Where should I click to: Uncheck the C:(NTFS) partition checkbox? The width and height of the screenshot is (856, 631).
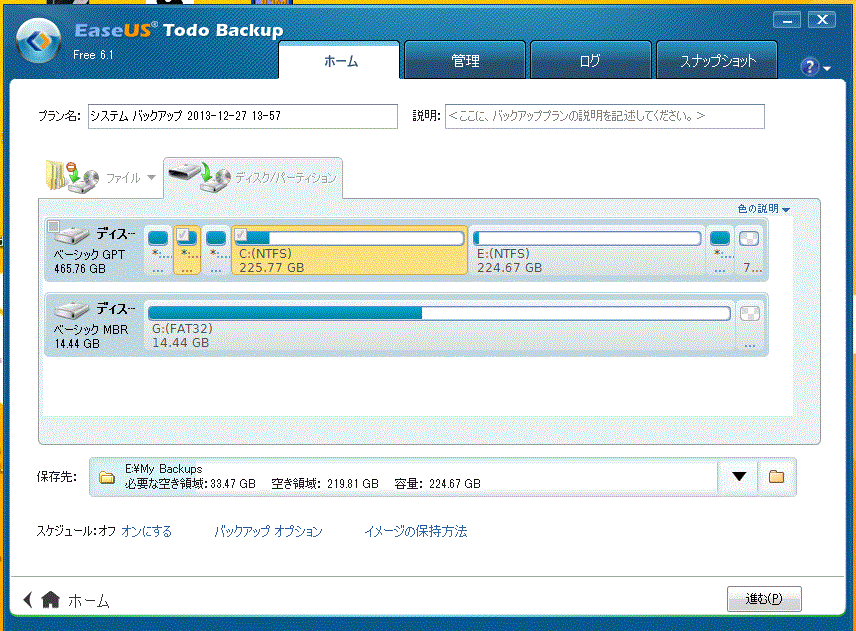point(241,235)
